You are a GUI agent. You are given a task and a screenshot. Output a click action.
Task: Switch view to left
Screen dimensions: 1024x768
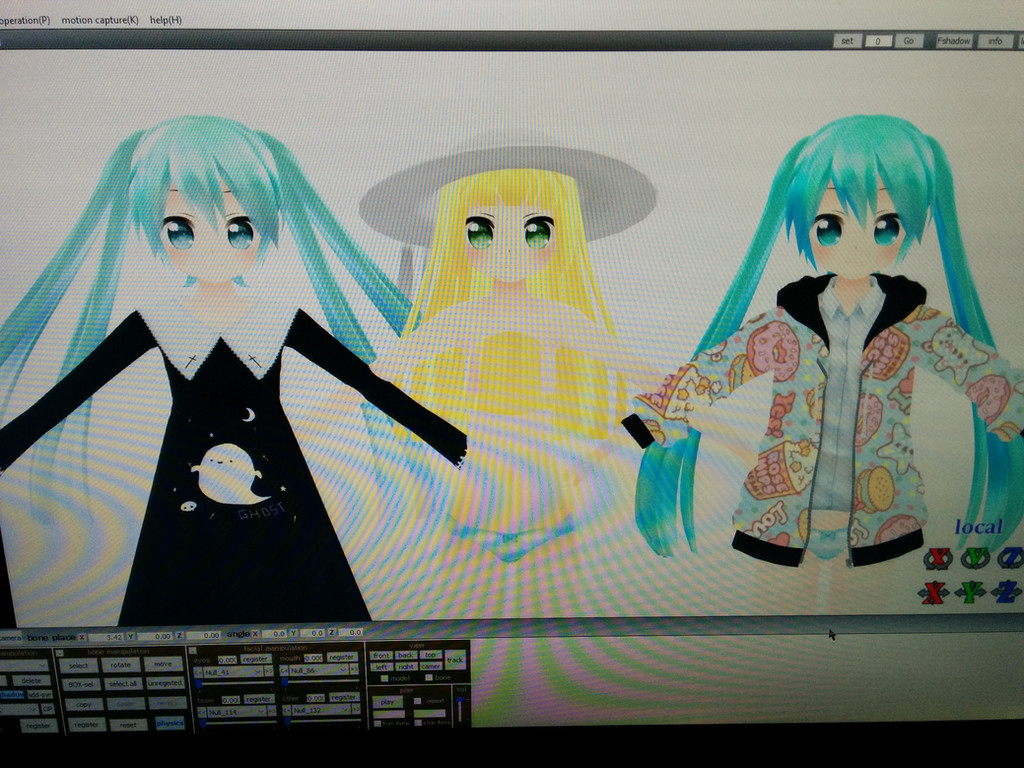[381, 667]
